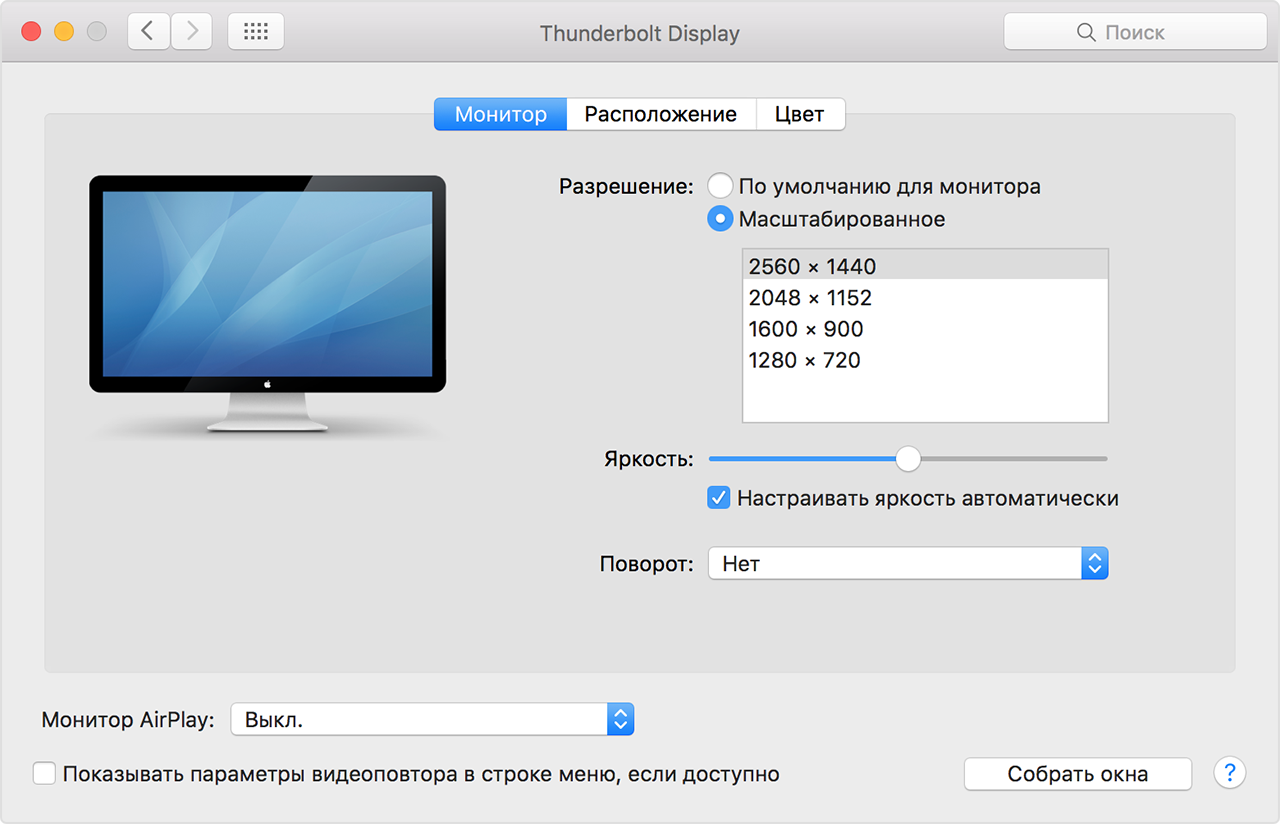This screenshot has width=1280, height=824.
Task: Uncheck Настраивать яркость автоматически
Action: [x=718, y=497]
